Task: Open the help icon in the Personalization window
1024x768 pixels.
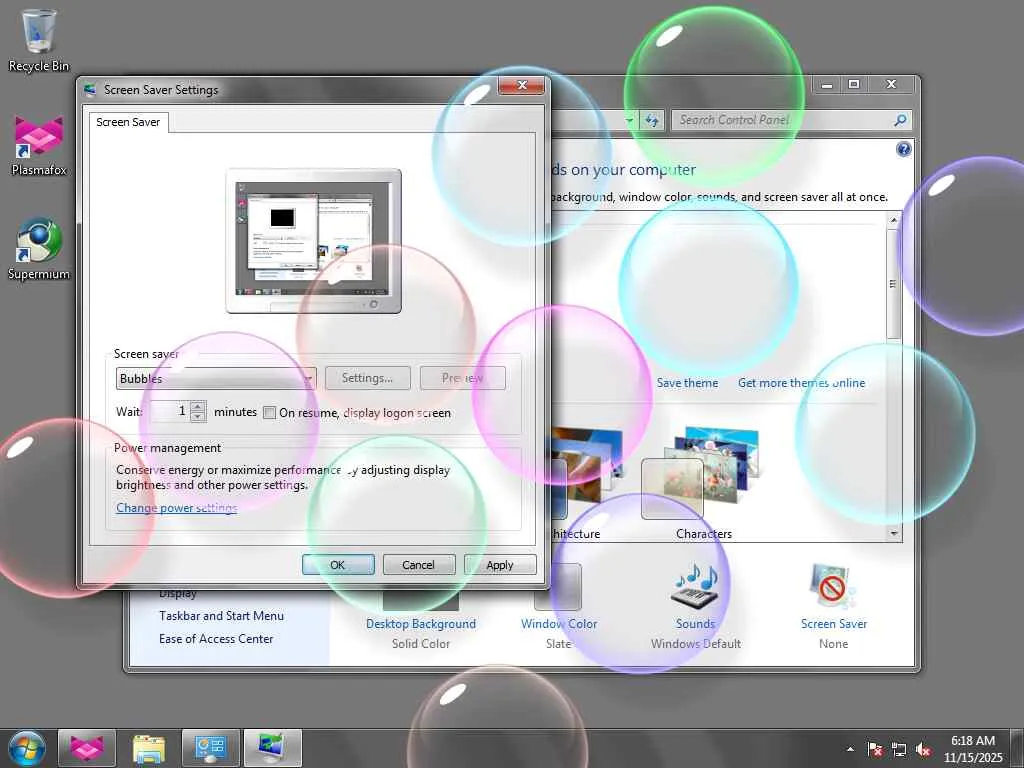Action: 903,150
